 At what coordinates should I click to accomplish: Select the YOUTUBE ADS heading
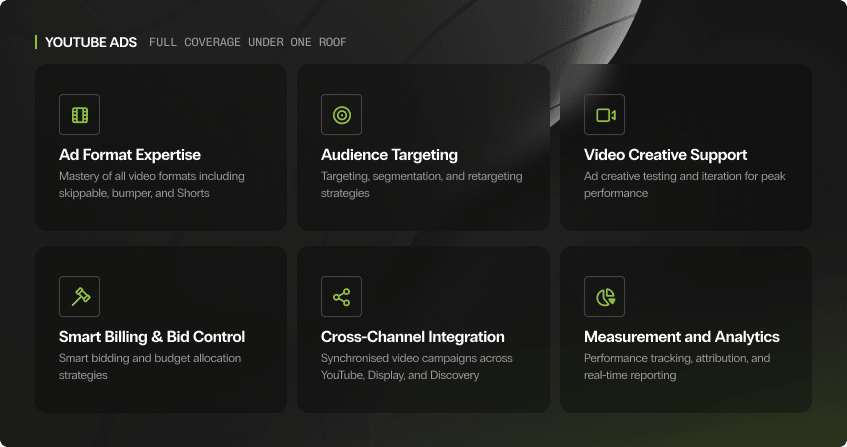coord(91,42)
